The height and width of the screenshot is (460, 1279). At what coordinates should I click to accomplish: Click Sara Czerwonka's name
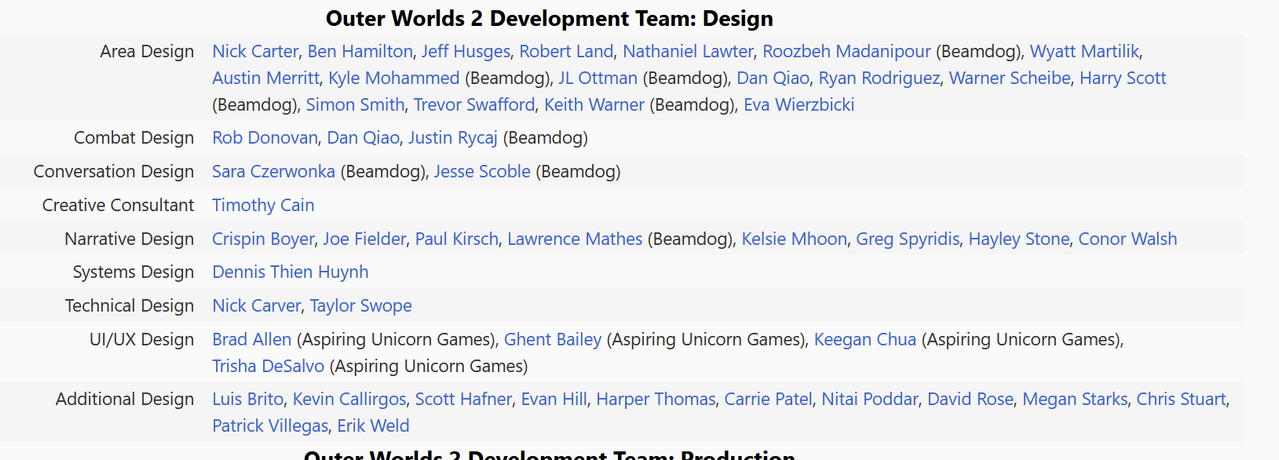(x=273, y=172)
